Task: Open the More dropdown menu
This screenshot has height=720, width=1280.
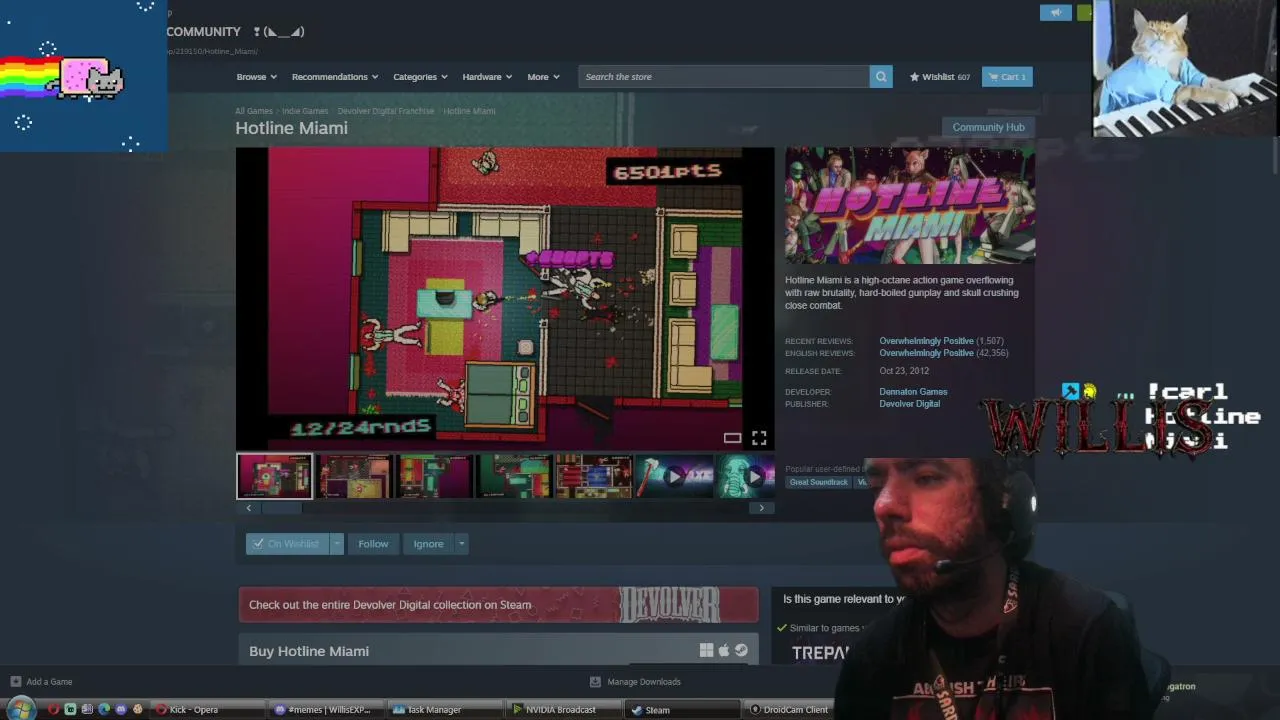Action: 544,77
